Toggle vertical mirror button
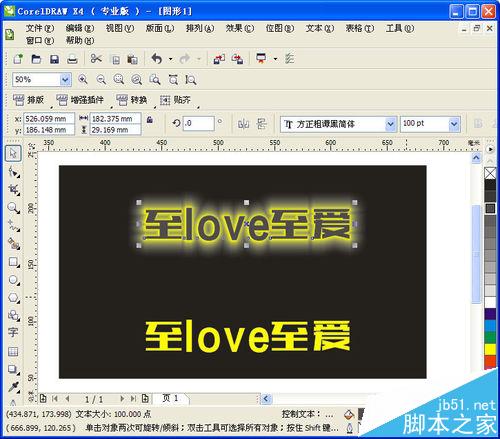 (262, 124)
